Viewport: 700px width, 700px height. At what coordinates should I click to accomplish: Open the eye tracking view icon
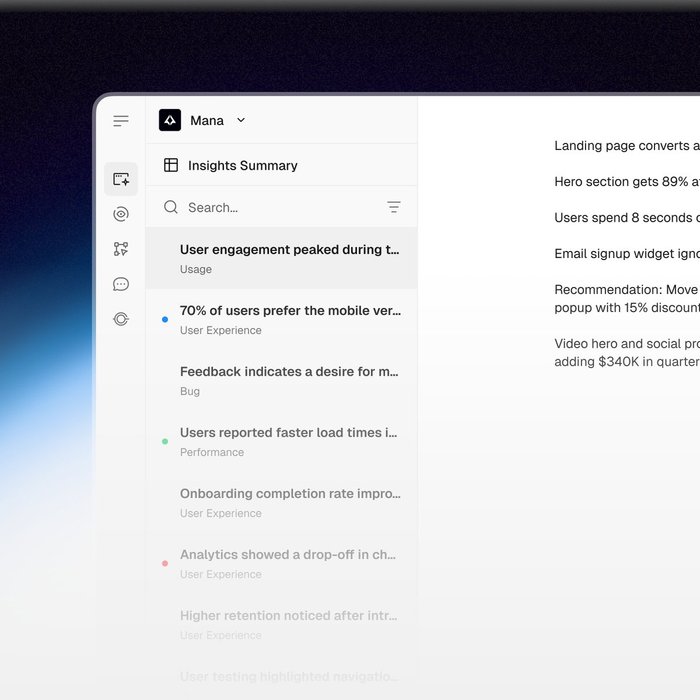click(x=121, y=214)
